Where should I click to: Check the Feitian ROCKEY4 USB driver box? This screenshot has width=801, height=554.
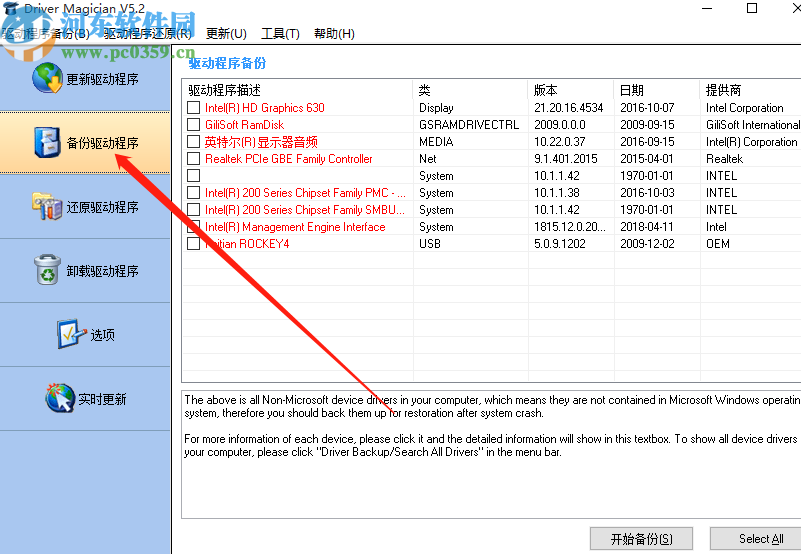coord(194,244)
